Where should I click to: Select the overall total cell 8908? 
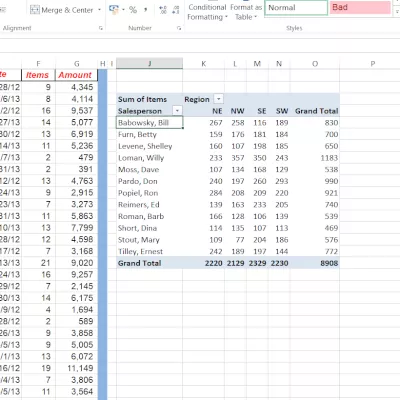pos(315,263)
